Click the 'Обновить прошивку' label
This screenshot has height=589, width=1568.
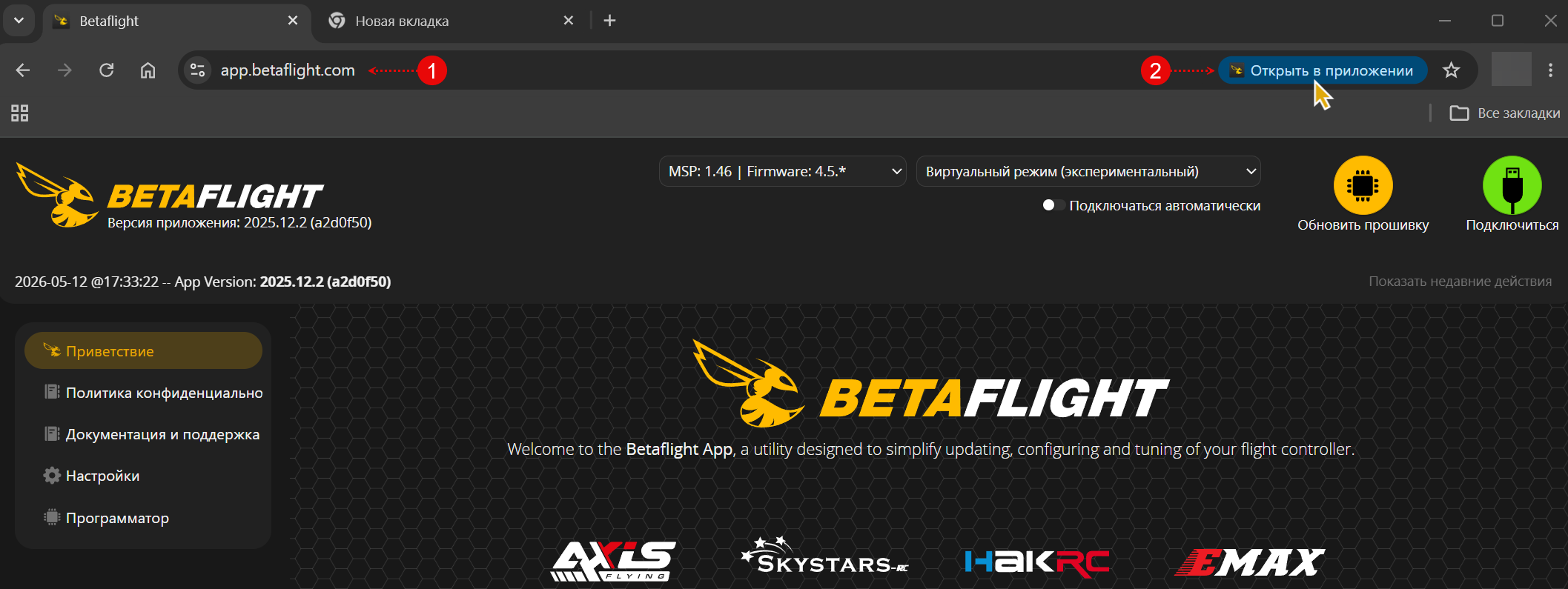coord(1363,225)
